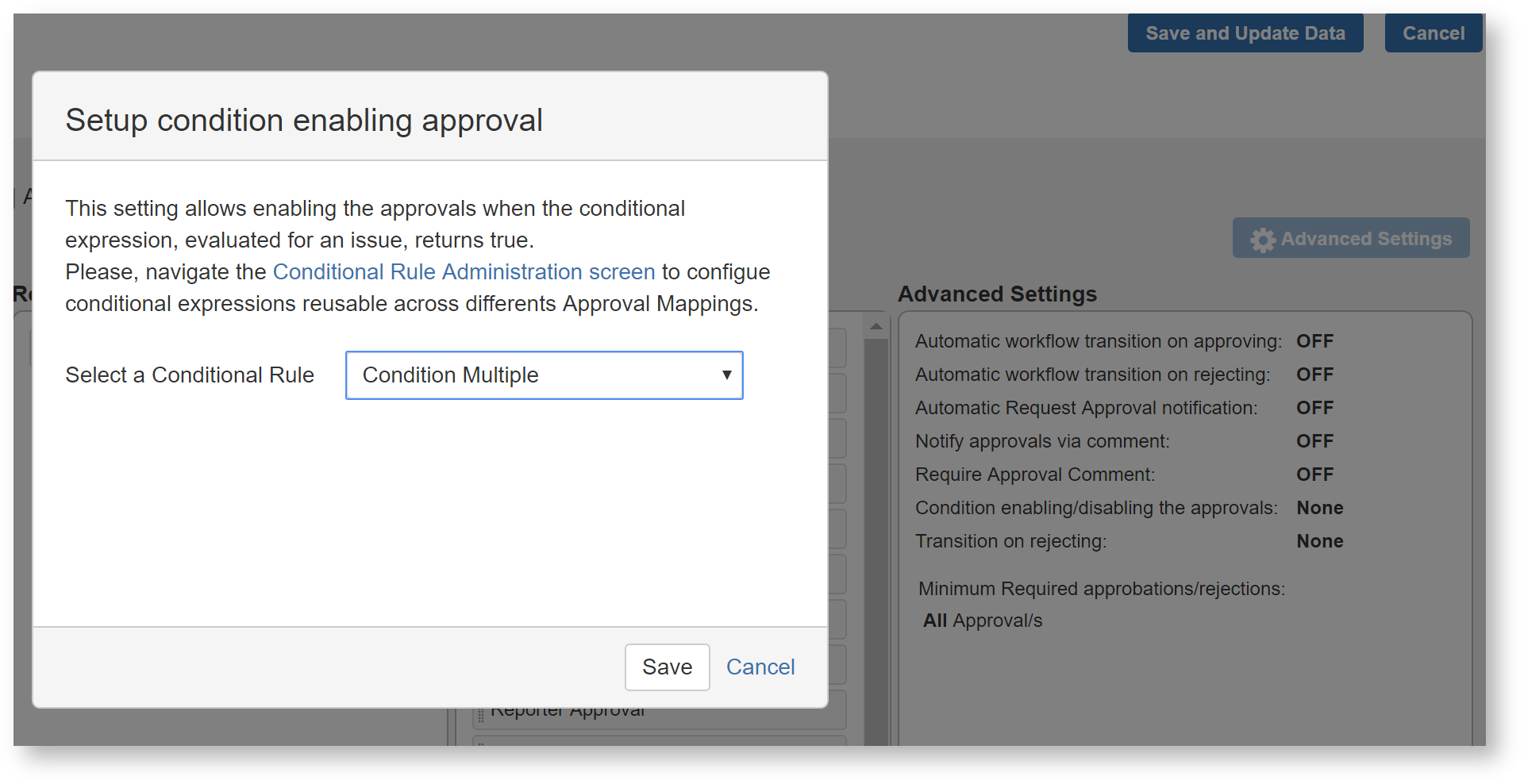This screenshot has height=784, width=1524.
Task: Toggle Require Approval Comment OFF value
Action: click(1314, 475)
